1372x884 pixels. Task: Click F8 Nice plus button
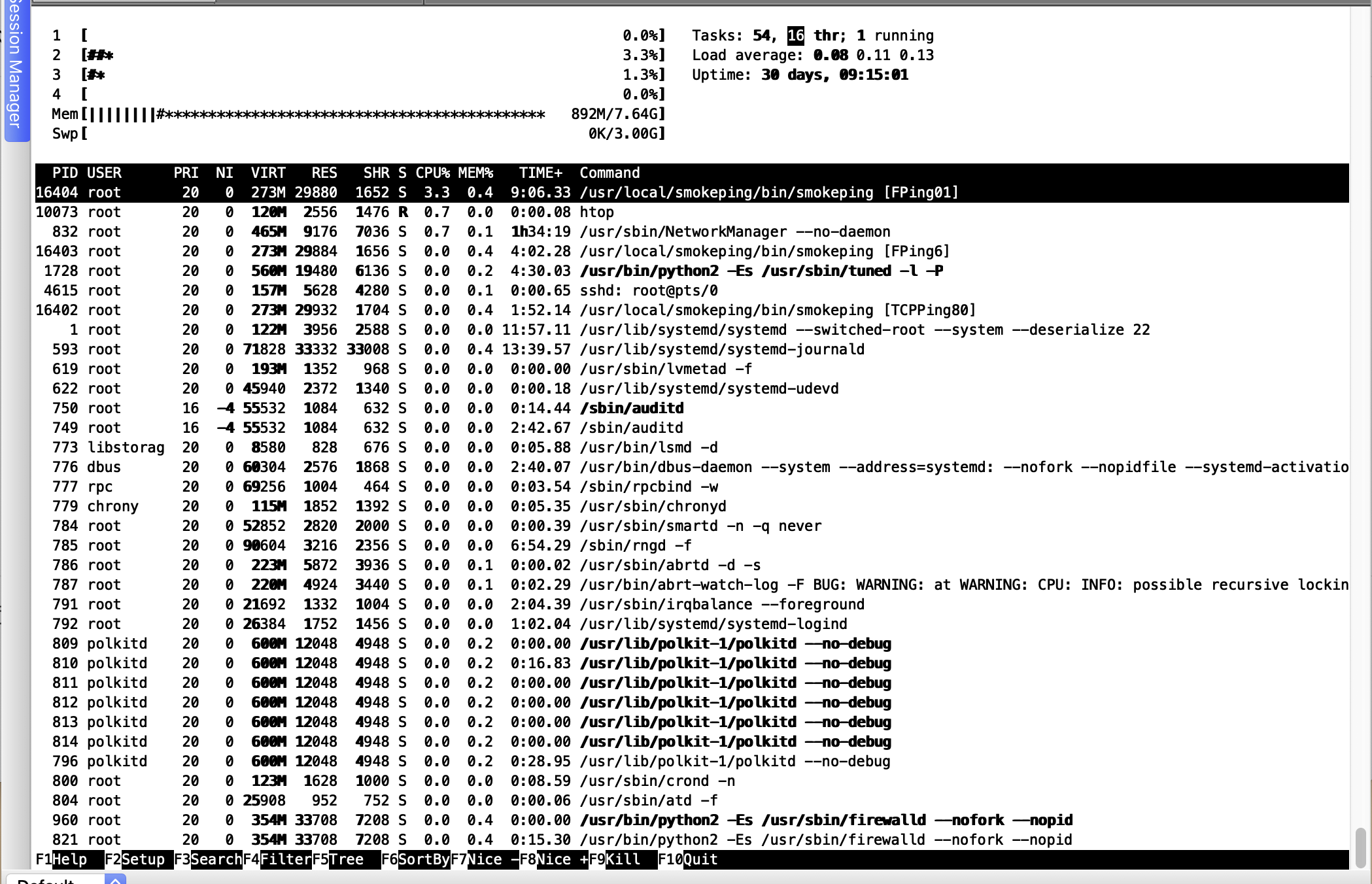561,859
